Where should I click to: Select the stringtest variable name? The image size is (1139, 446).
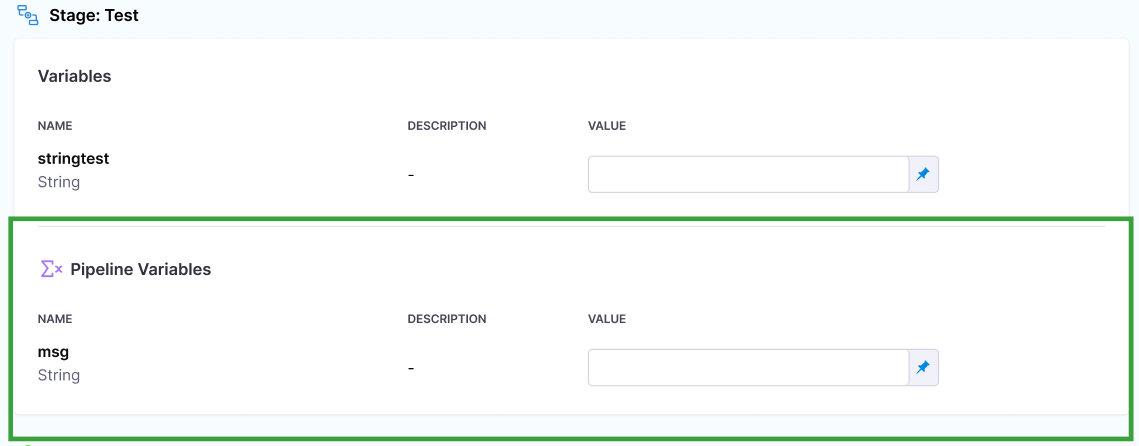coord(73,158)
